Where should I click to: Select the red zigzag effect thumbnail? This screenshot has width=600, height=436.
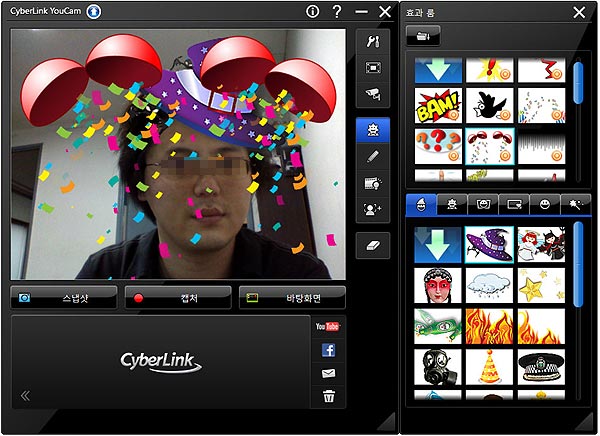541,70
